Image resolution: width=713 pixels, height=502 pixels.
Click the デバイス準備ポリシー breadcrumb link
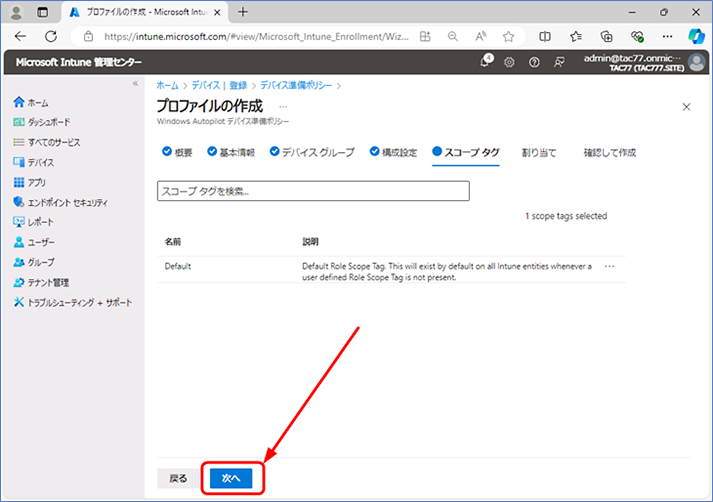296,85
